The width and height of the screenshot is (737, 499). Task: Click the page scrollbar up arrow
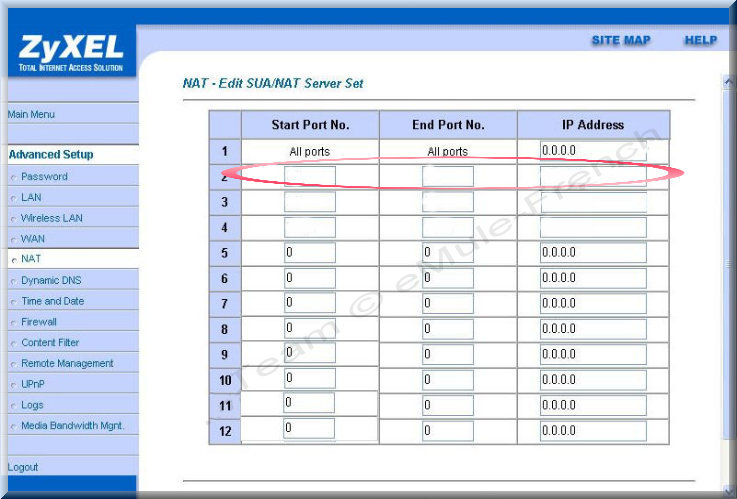coord(728,83)
